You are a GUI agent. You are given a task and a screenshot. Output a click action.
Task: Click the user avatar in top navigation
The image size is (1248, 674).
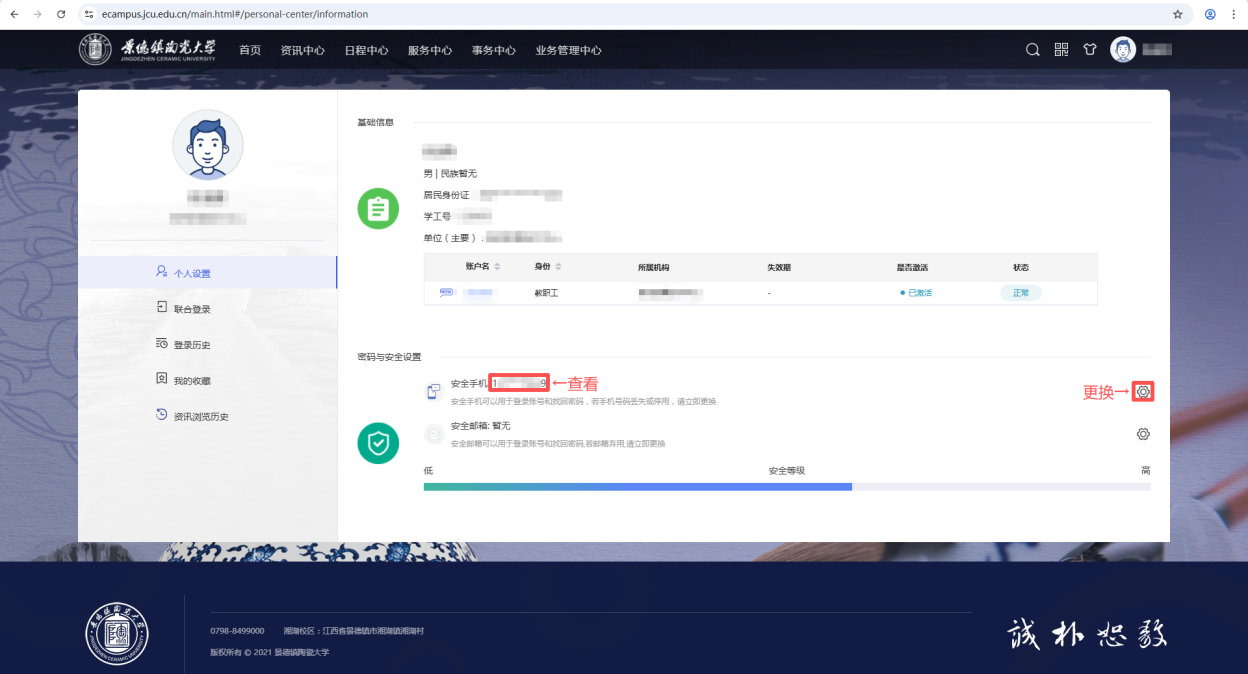coord(1123,49)
